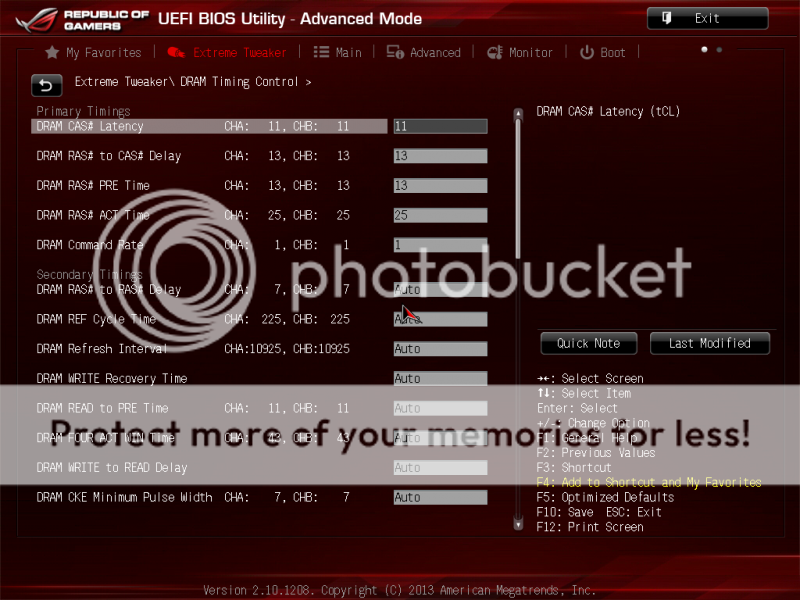The image size is (800, 600).
Task: Set the DRAM Command Rate field
Action: tap(440, 245)
